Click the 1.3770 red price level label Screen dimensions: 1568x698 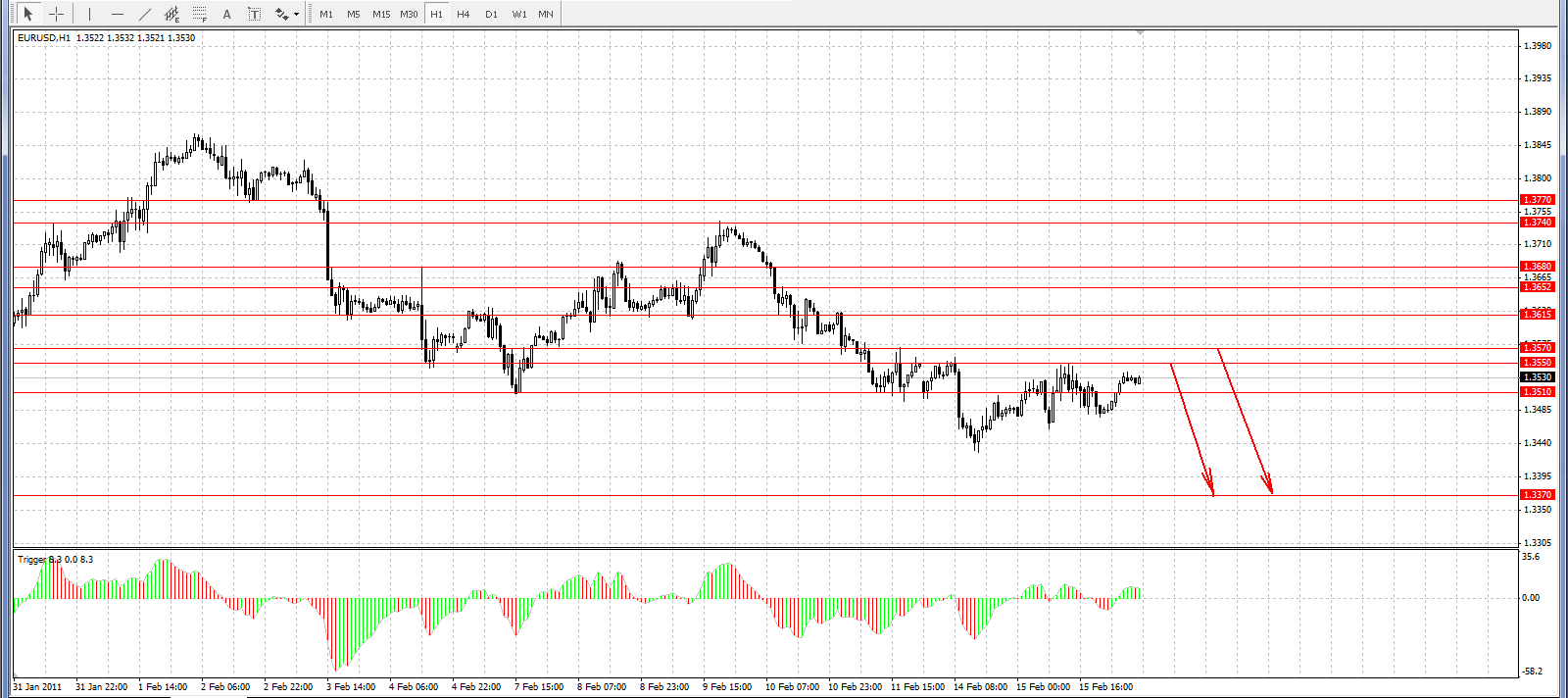point(1537,200)
